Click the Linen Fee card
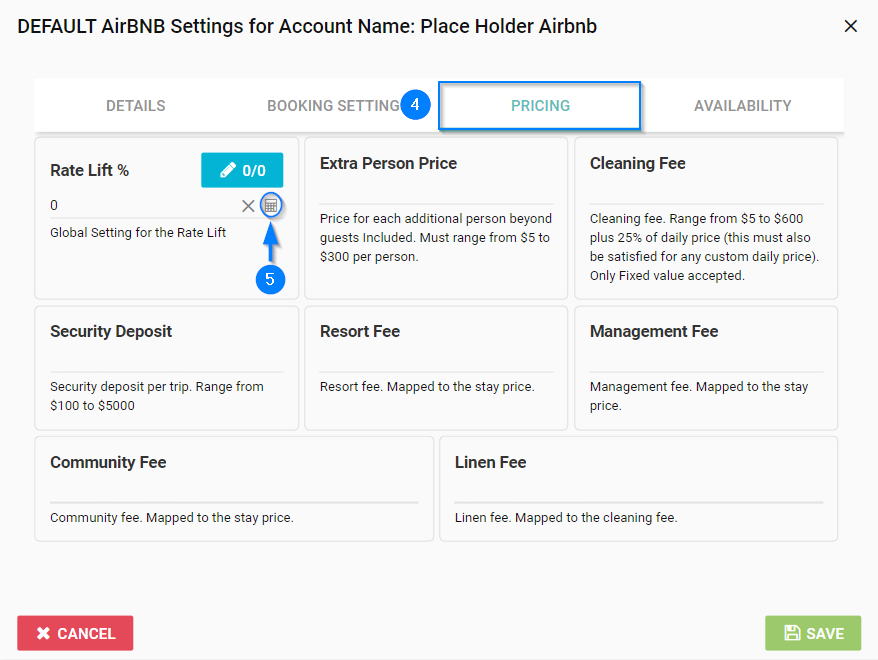This screenshot has height=660, width=878. pyautogui.click(x=638, y=488)
